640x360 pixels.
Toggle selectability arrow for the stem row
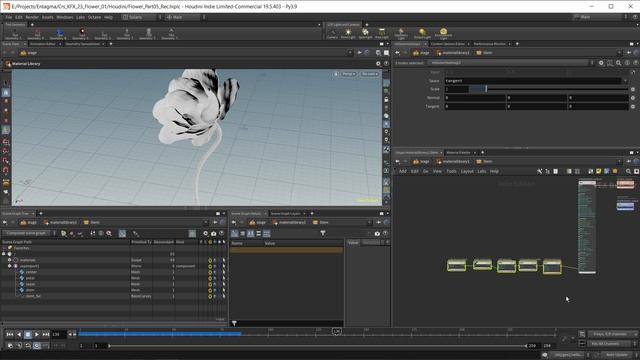(x=224, y=290)
